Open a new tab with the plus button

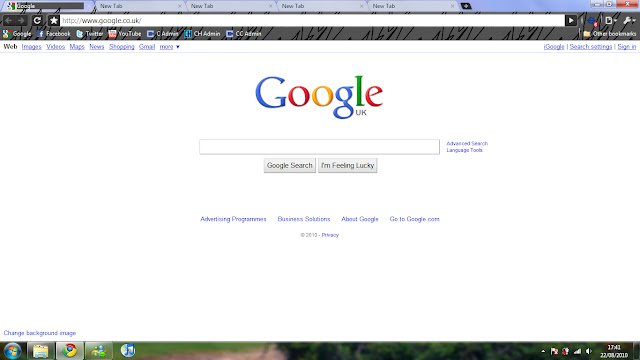(x=466, y=6)
